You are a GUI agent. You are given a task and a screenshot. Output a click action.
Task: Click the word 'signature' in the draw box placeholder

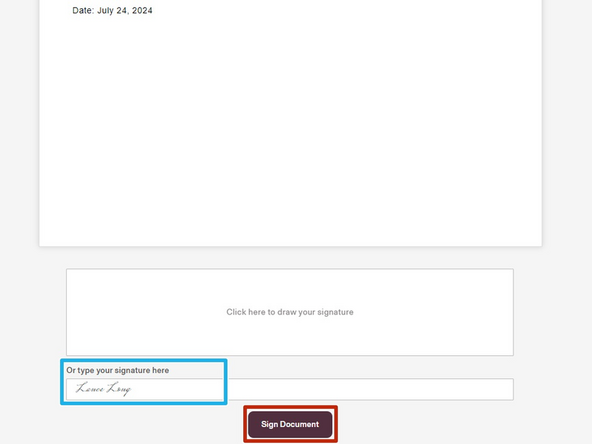[x=335, y=312]
